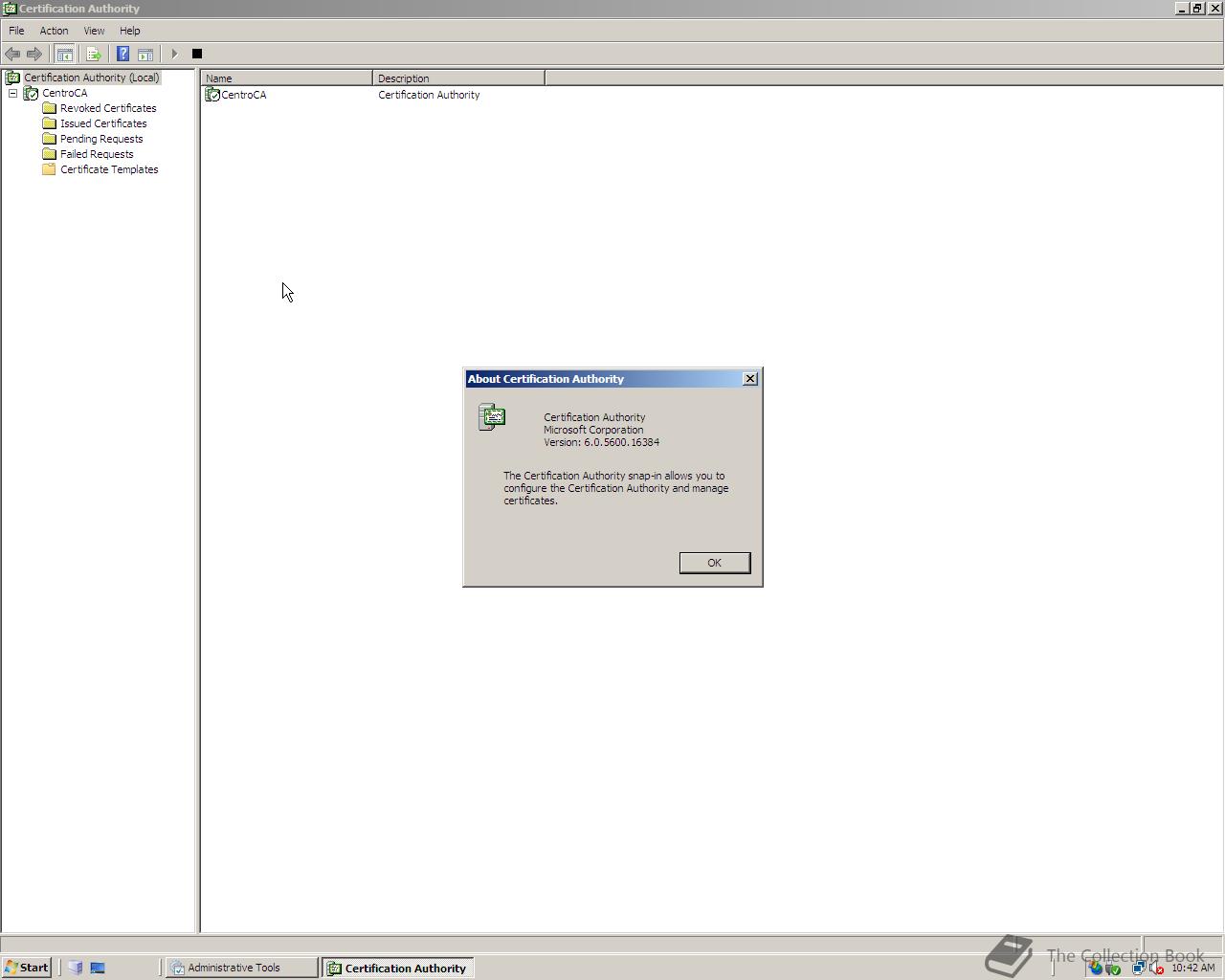Close the About Certification Authority dialog
1225x980 pixels.
[x=750, y=379]
